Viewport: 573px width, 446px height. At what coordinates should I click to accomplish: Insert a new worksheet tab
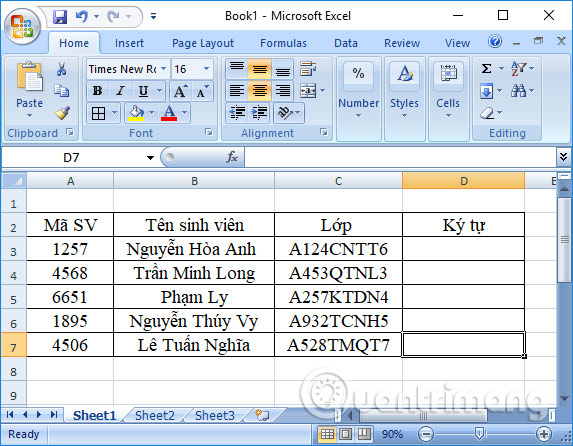pos(262,415)
